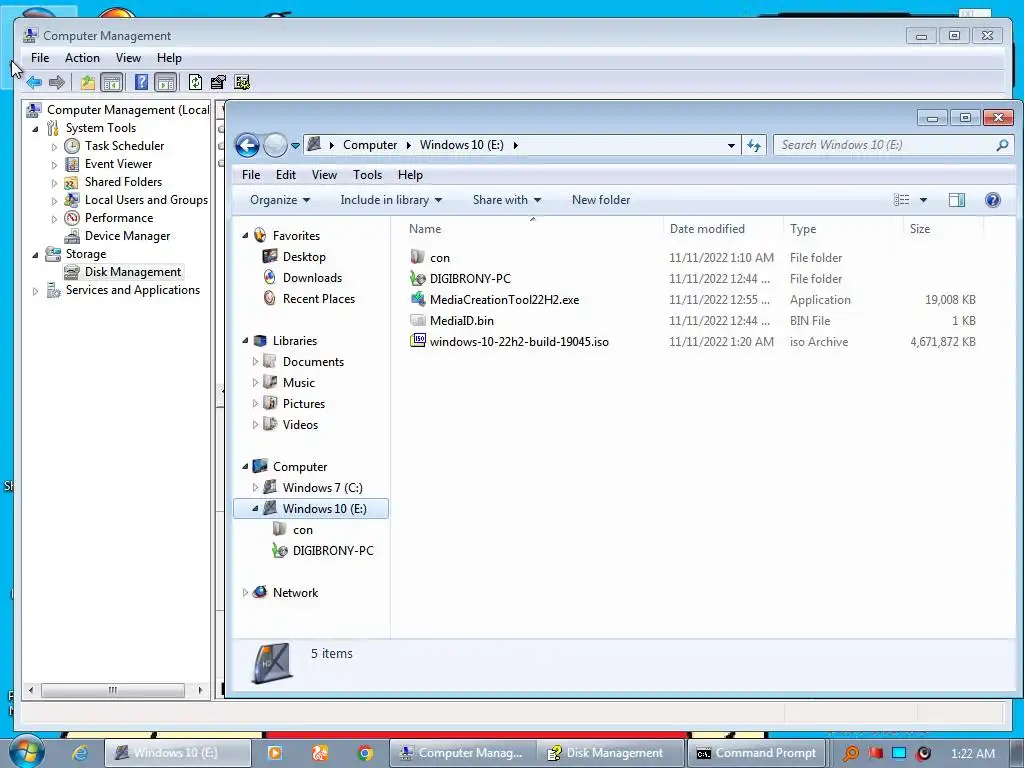
Task: Switch to Command Prompt taskbar button
Action: 756,753
